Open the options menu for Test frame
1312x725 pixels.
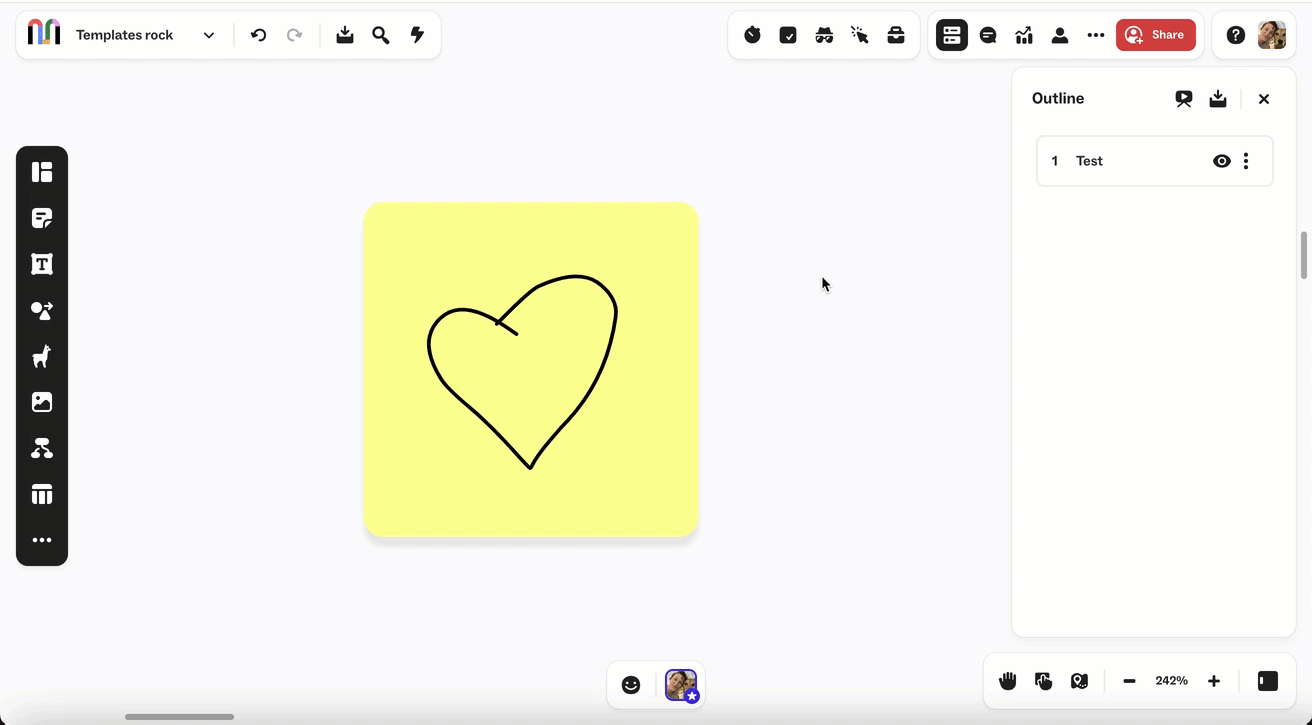(x=1246, y=161)
